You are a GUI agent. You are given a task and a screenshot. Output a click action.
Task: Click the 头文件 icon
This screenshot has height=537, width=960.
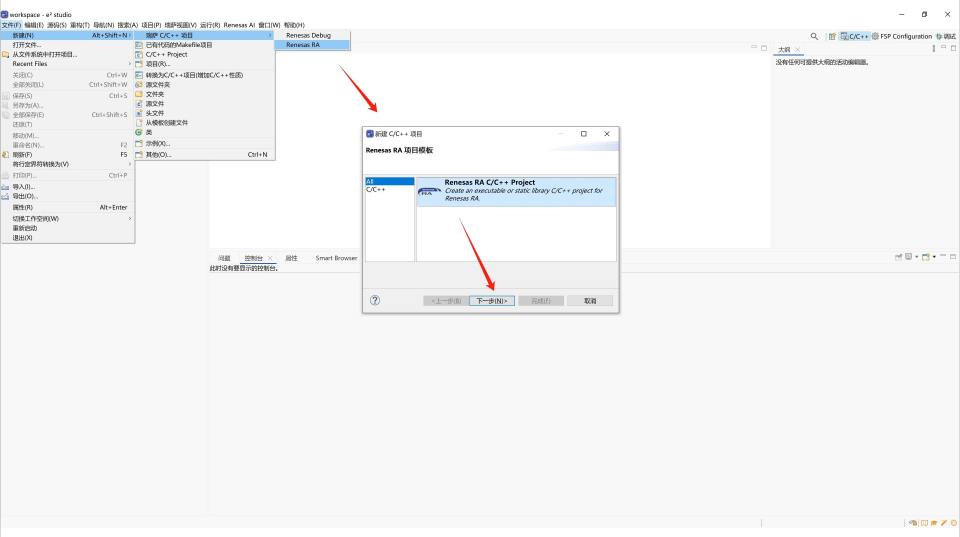139,113
